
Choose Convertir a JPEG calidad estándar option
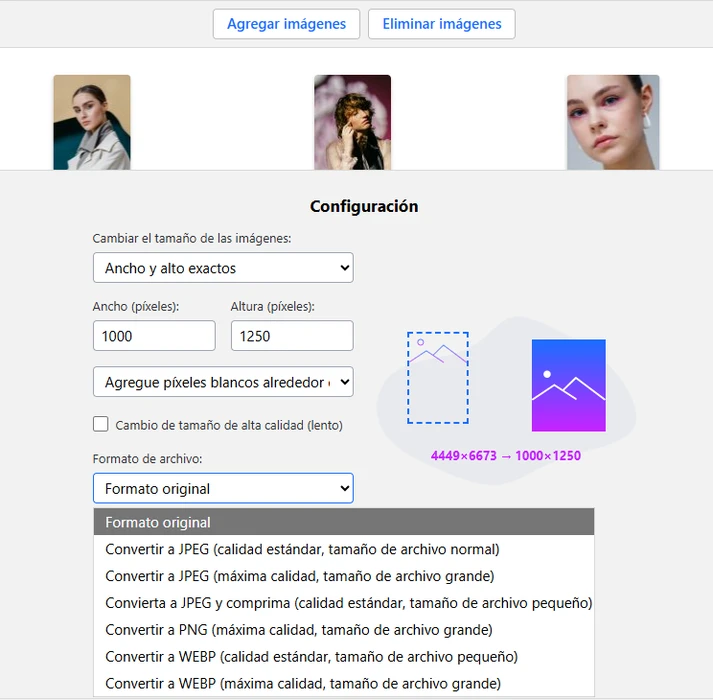click(344, 549)
